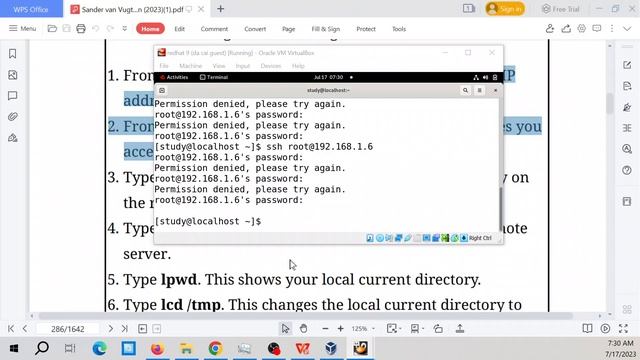Open the Comments panel in left sidebar
Image resolution: width=640 pixels, height=360 pixels.
[x=13, y=96]
